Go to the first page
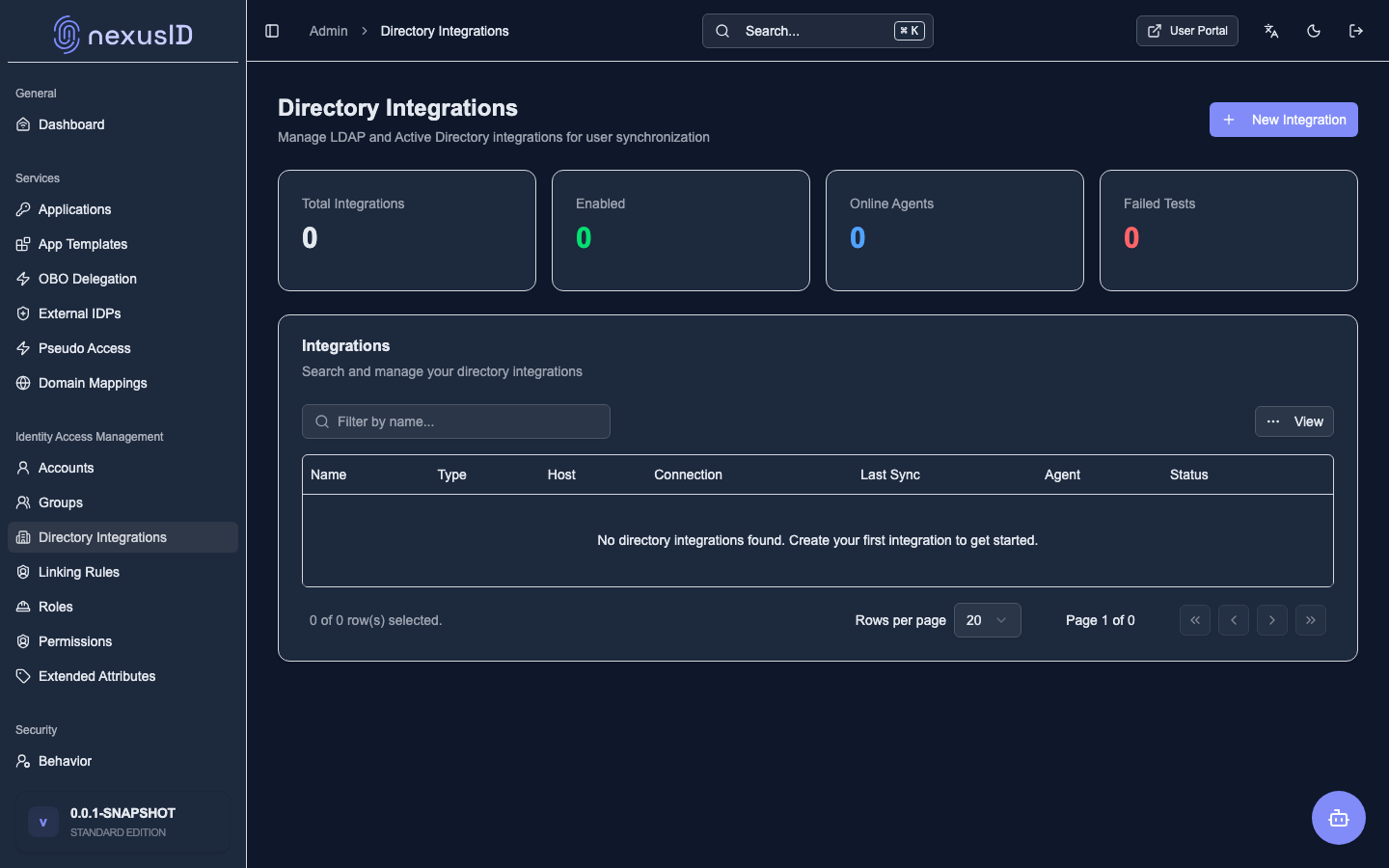Image resolution: width=1389 pixels, height=868 pixels. [1195, 620]
